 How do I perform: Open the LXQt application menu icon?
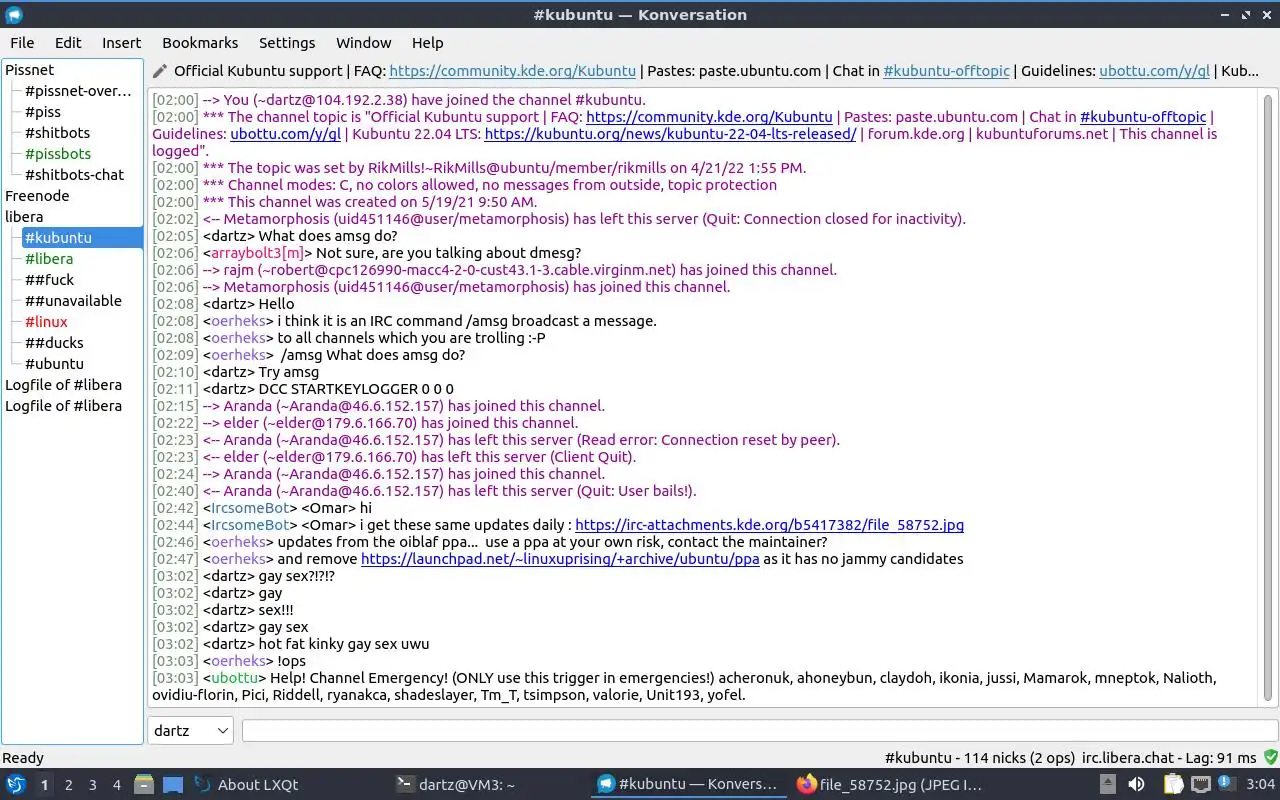pyautogui.click(x=16, y=784)
